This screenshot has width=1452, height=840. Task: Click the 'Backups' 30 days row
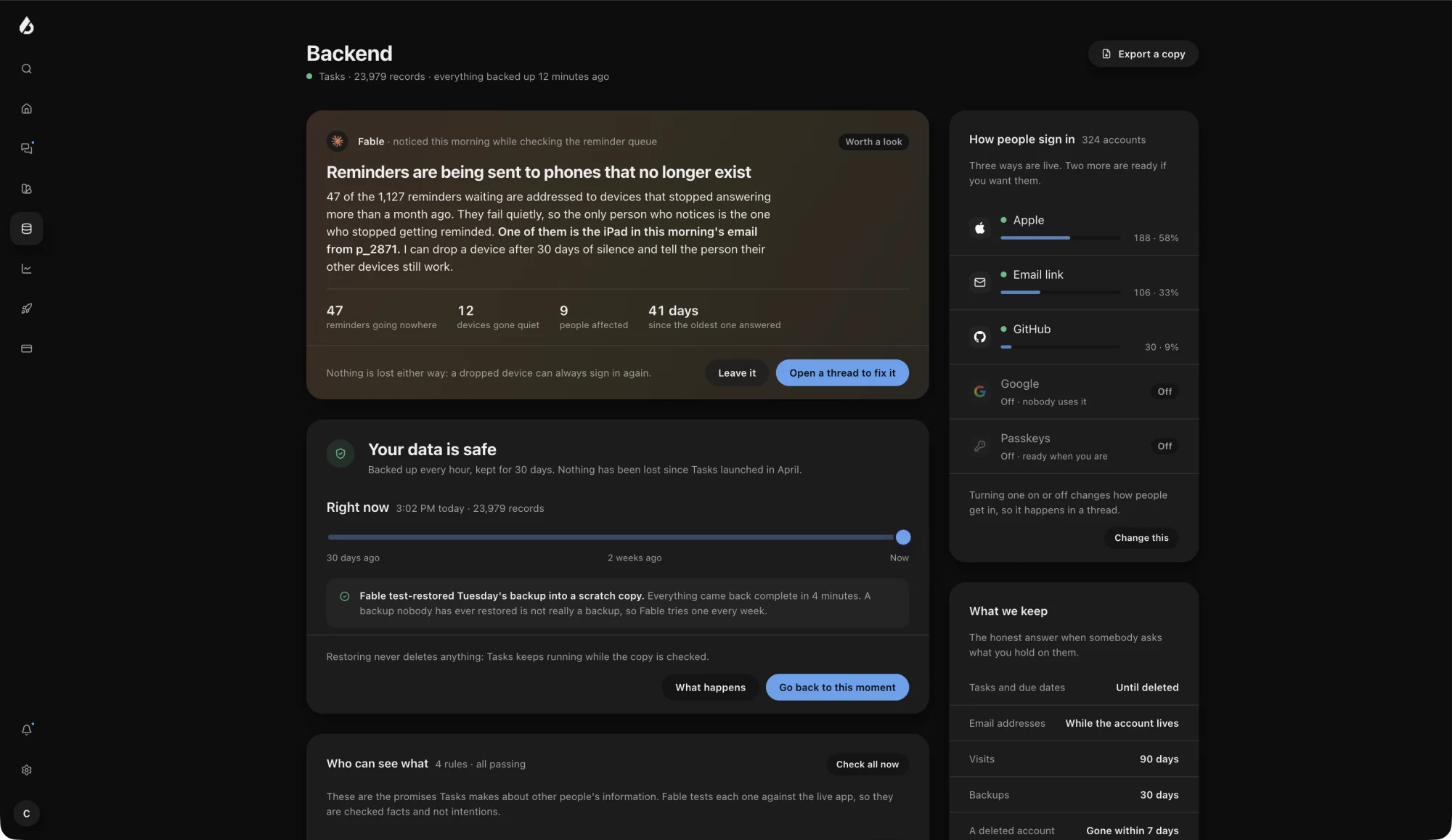(1073, 795)
